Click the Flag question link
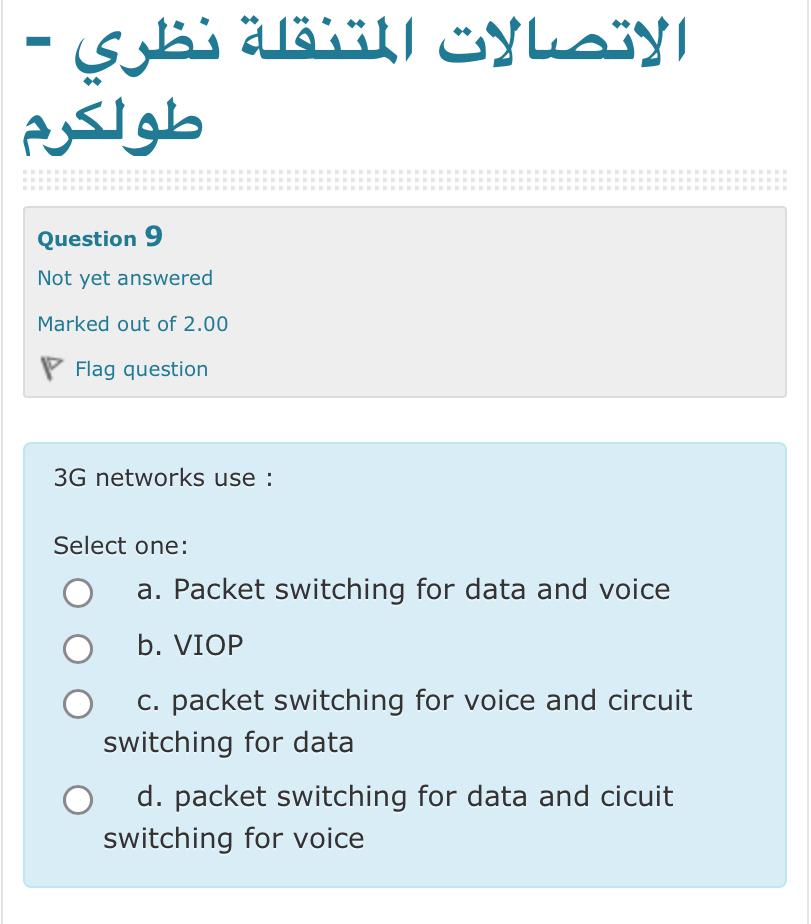Screen dimensions: 811x924 (x=141, y=369)
